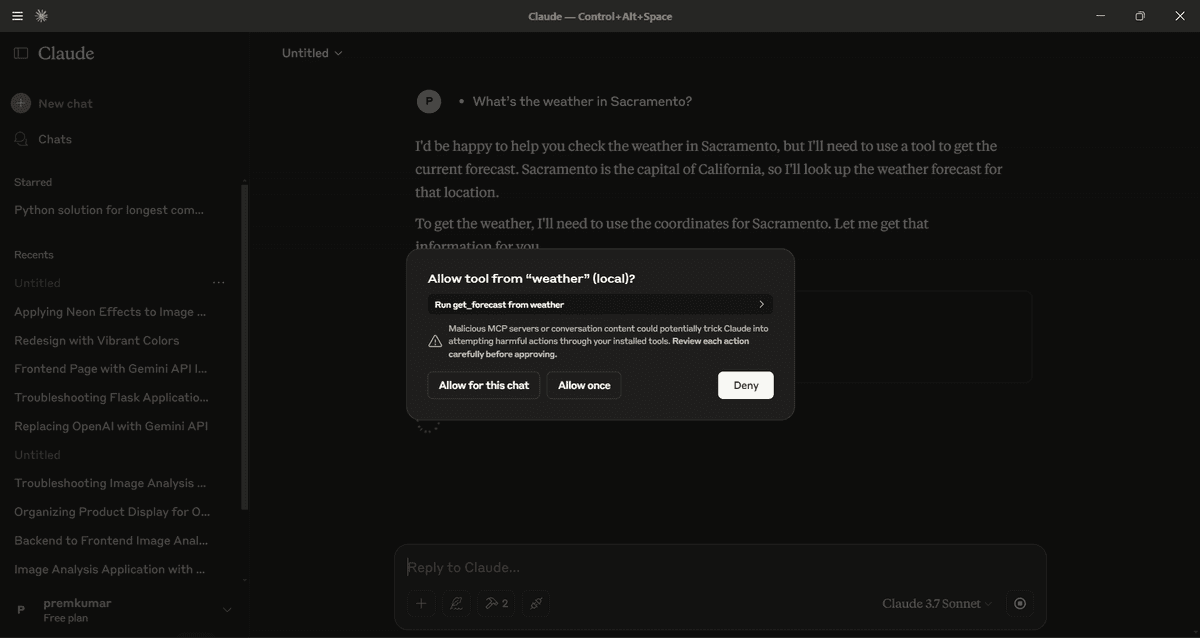Collapse the sidebar with the panel icon

[21, 53]
